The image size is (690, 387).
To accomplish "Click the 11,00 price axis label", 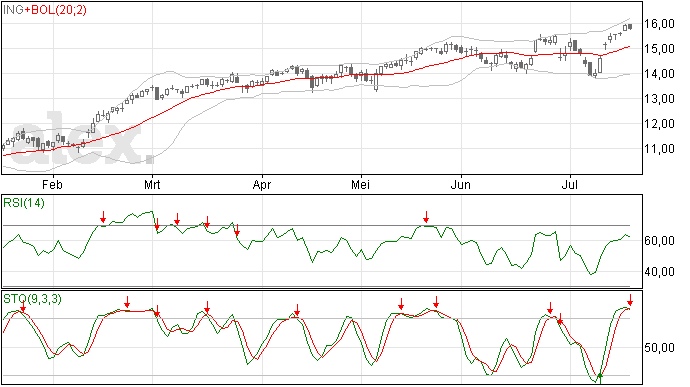I will [x=659, y=149].
